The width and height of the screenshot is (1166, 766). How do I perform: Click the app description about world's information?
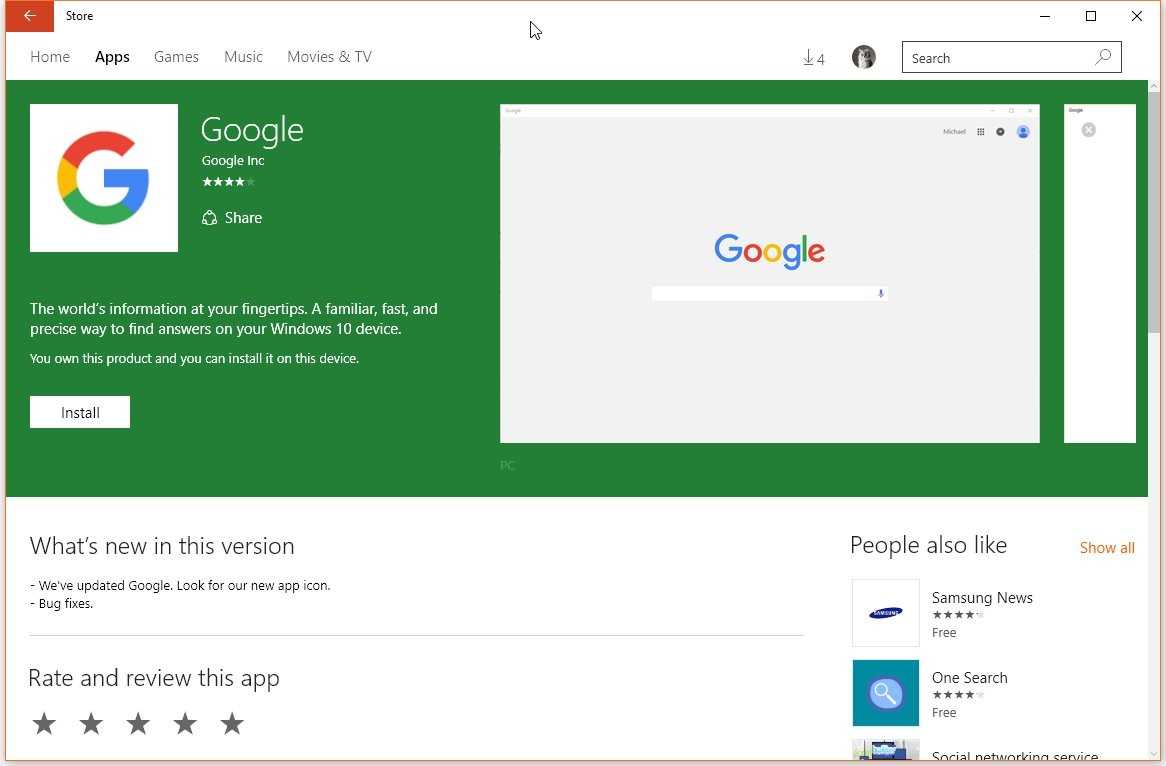coord(233,318)
